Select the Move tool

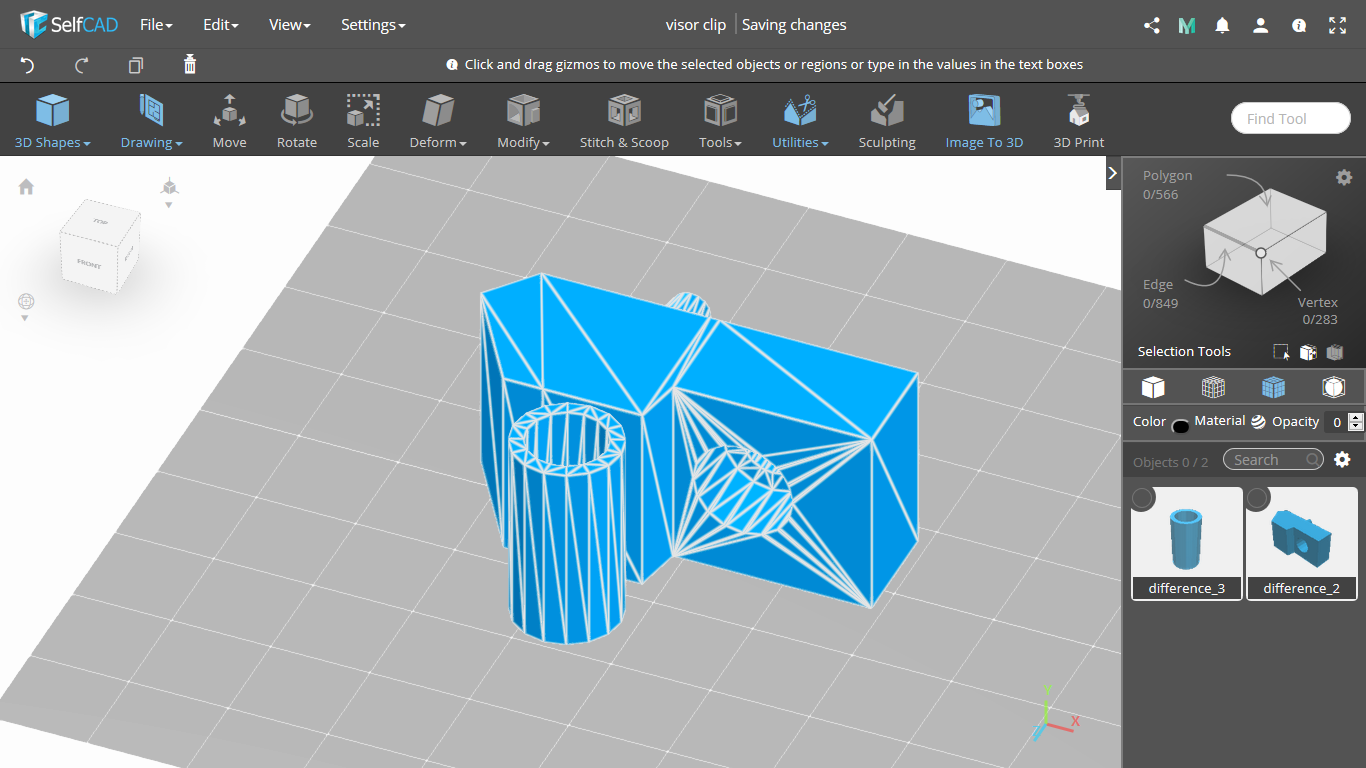[x=229, y=121]
